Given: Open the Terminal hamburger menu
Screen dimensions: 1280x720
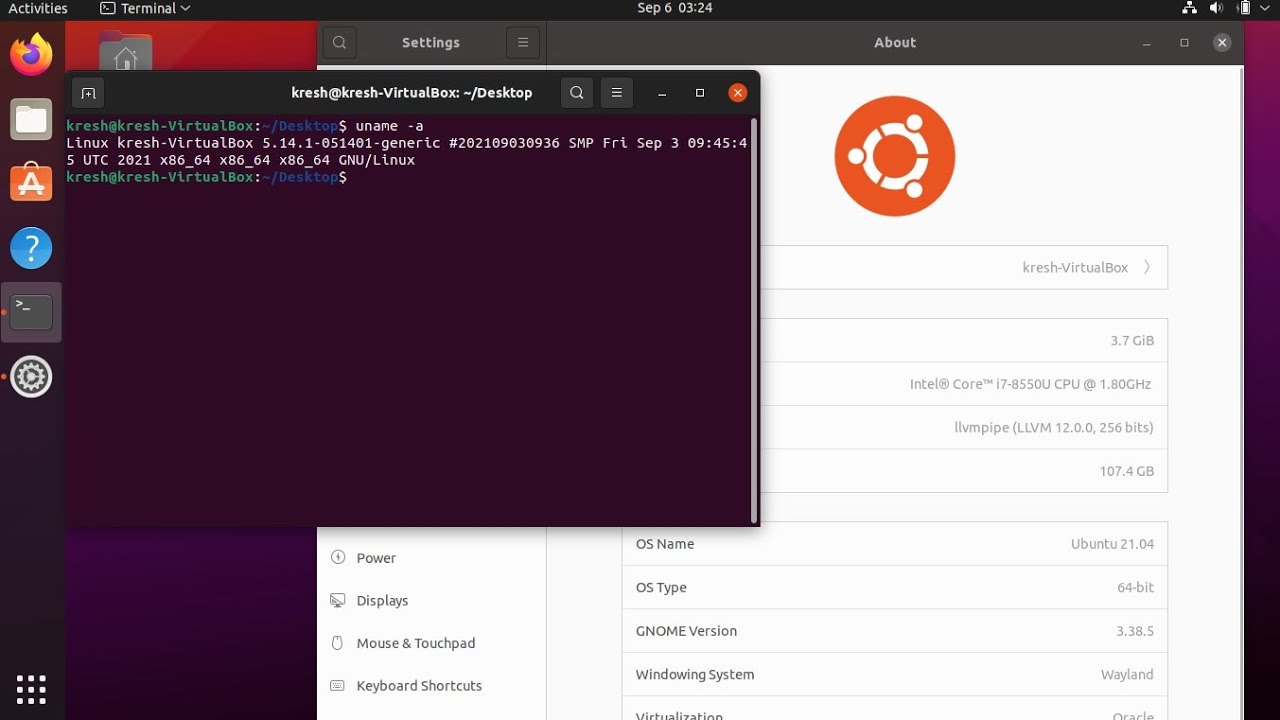Looking at the screenshot, I should click(x=617, y=93).
